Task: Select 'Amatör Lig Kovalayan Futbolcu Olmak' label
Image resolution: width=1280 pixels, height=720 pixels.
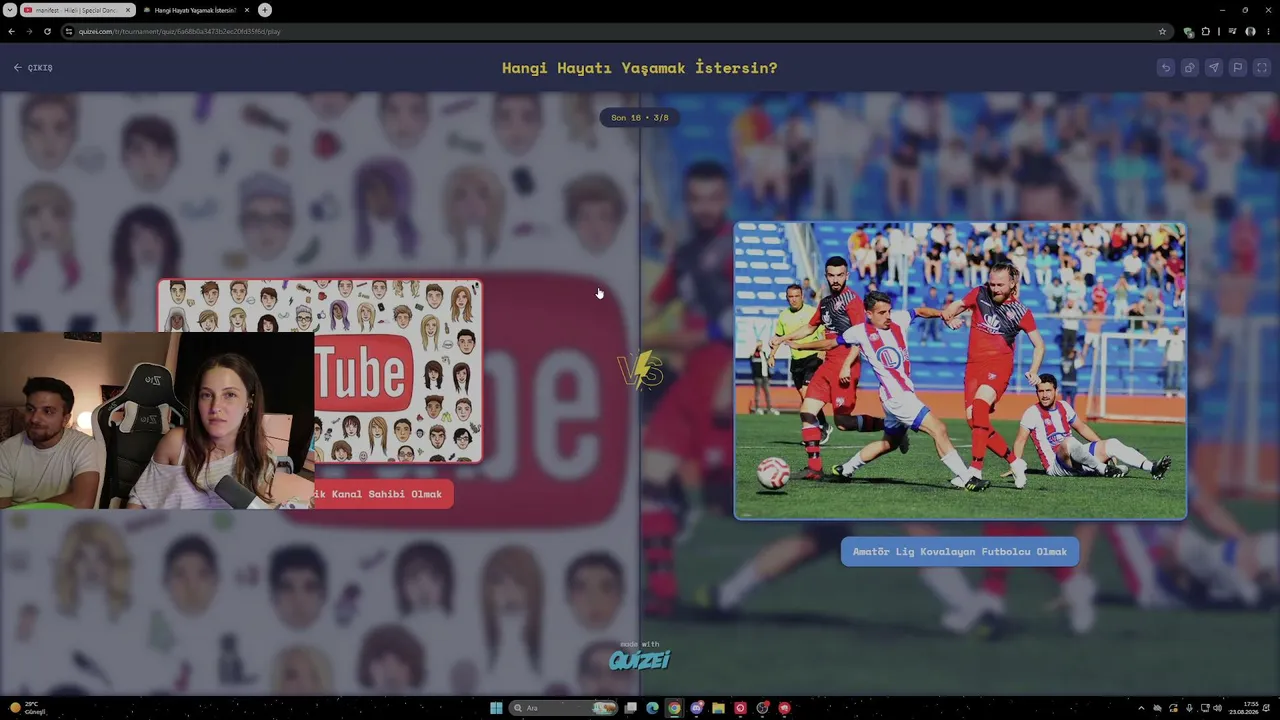Action: [x=960, y=552]
